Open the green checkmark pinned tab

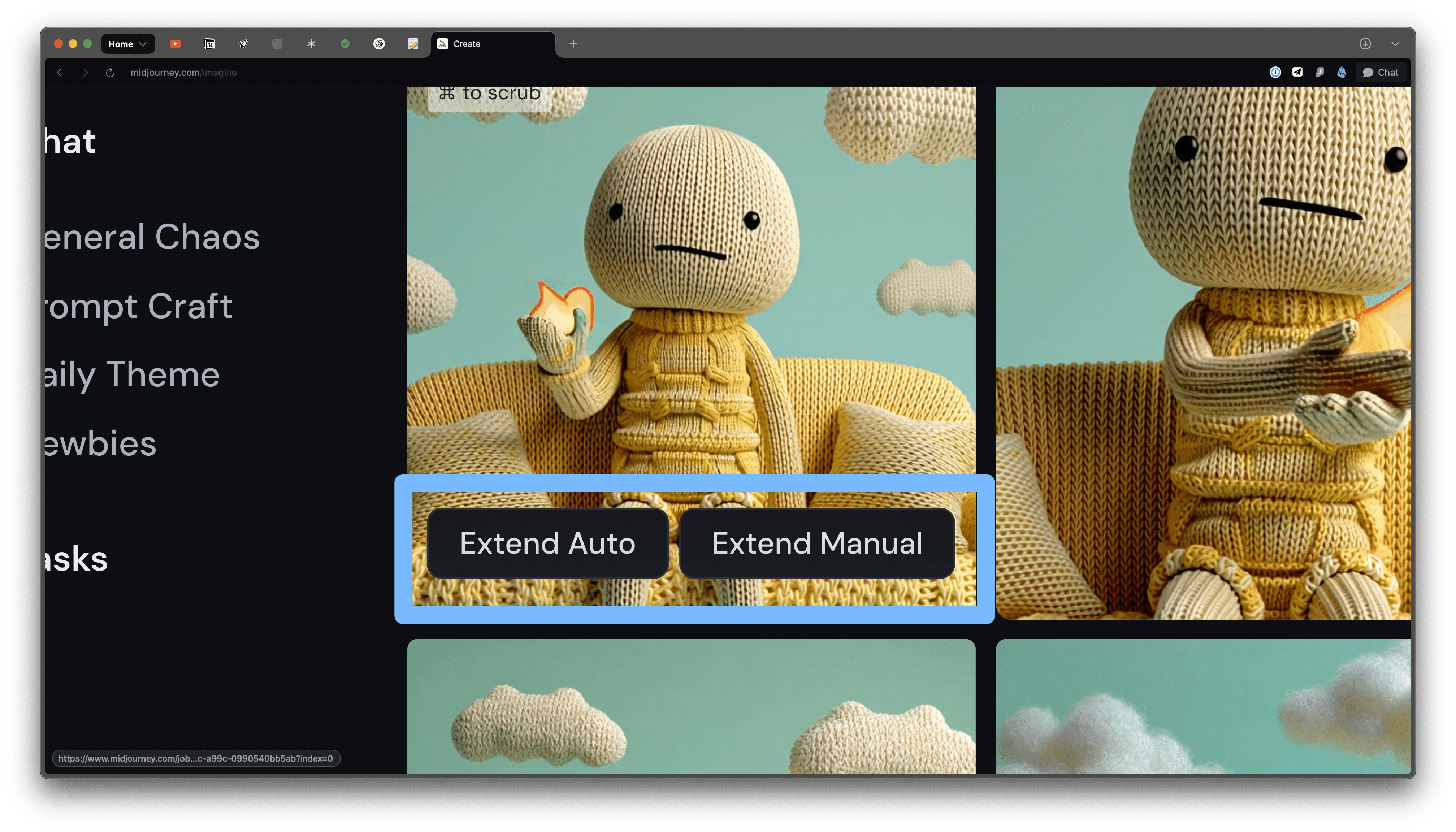pos(345,44)
